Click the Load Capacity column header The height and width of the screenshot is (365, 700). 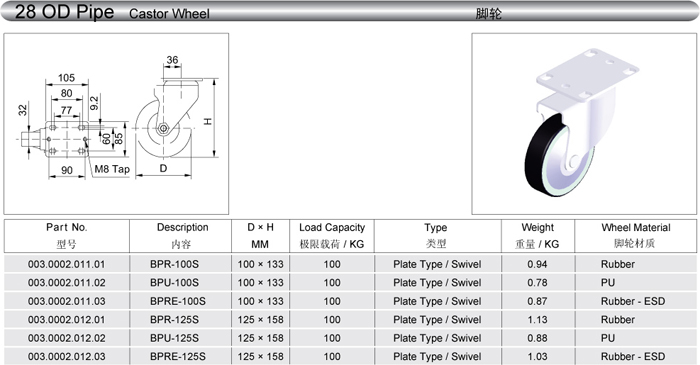coord(332,235)
